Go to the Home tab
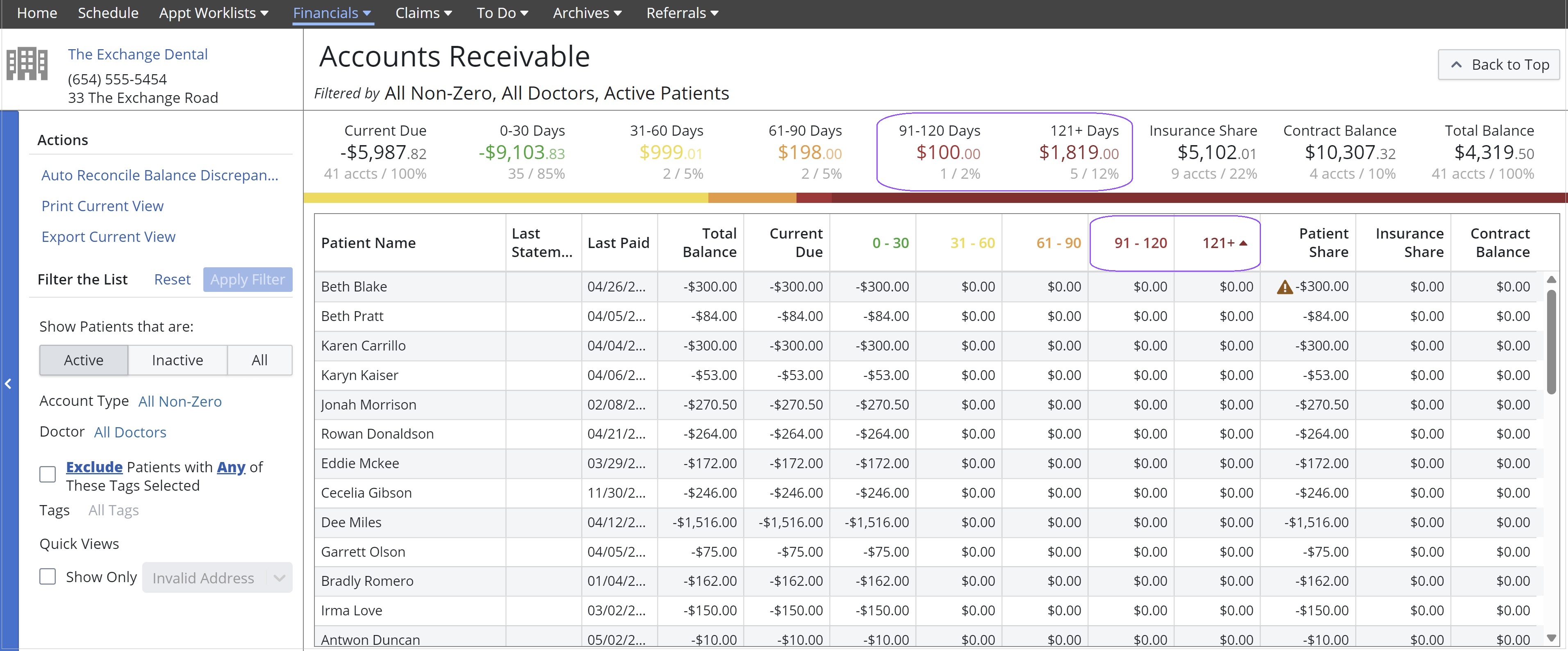 click(x=37, y=13)
